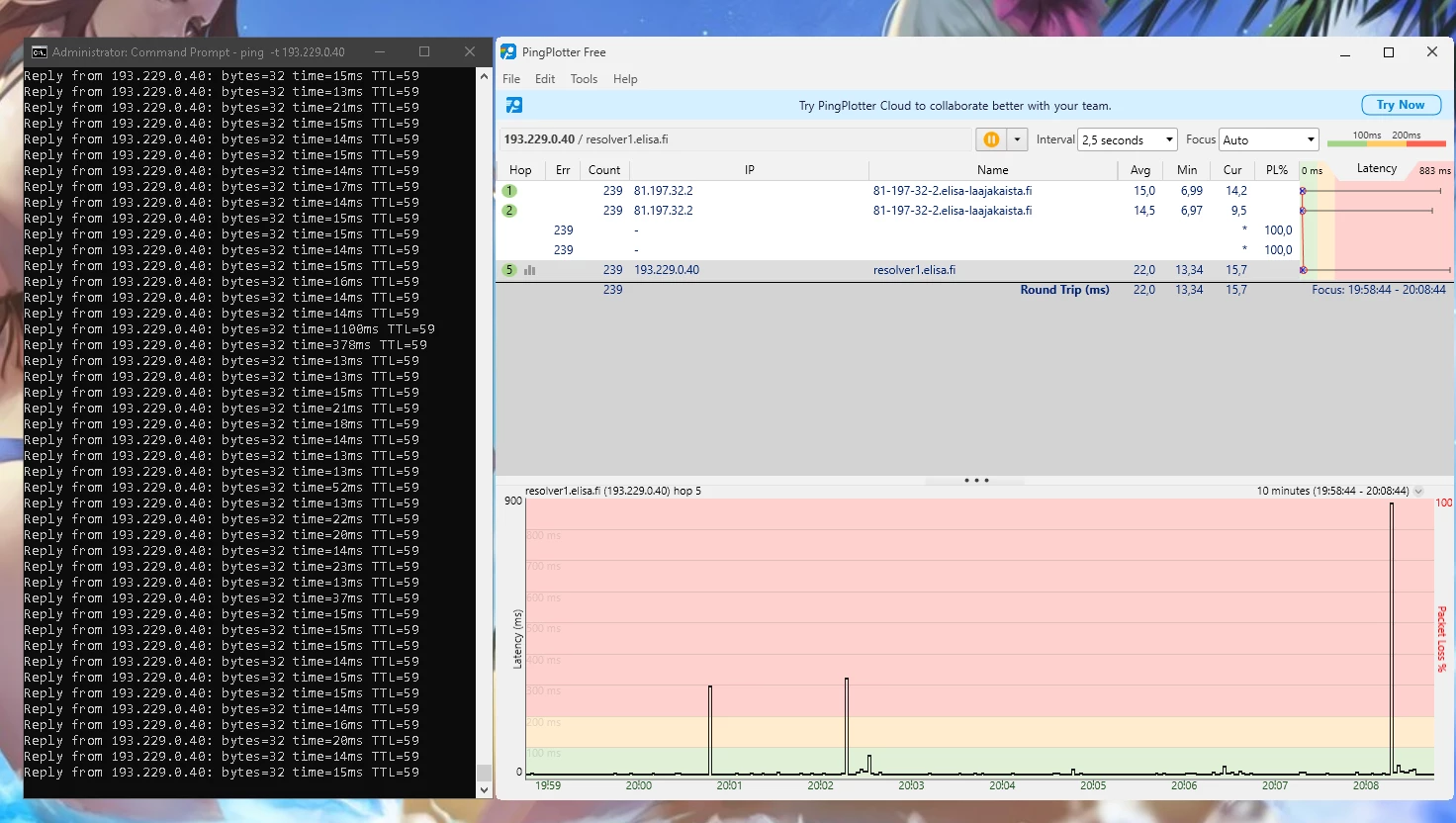Click the PingPlotter Free title text
The width and height of the screenshot is (1456, 823).
pos(564,52)
